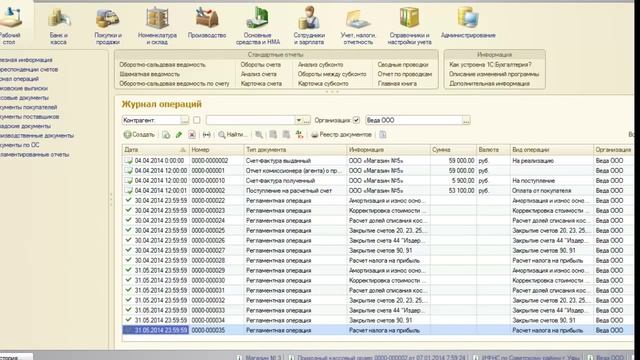This screenshot has height=360, width=640.
Task: Expand the Контрагент value dropdown arrow
Action: [299, 120]
